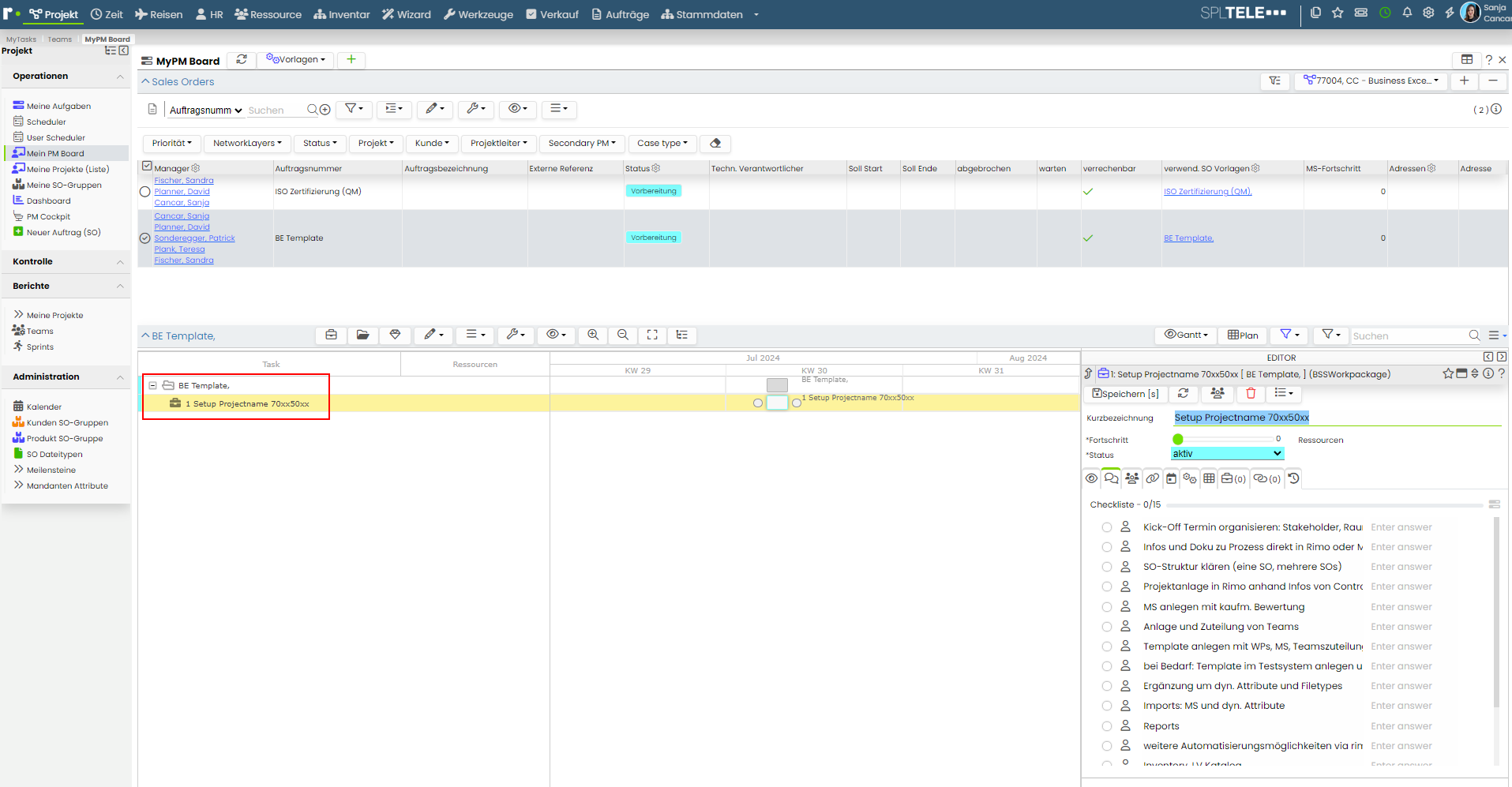Check the Anlage und Zuteilung von Teams item
Screen dimensions: 1512x787
coord(1107,627)
